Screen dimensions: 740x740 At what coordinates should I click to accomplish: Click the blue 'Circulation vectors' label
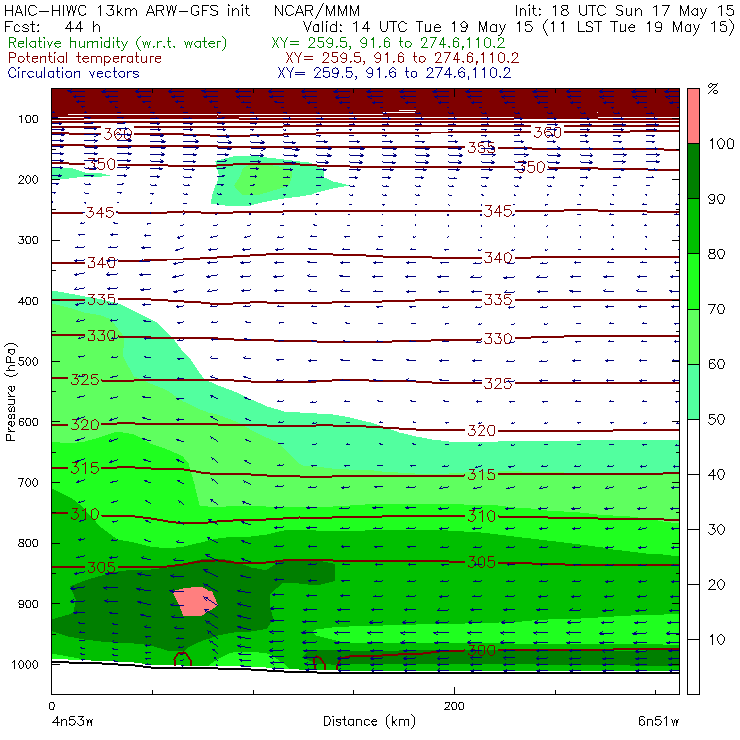pyautogui.click(x=74, y=73)
